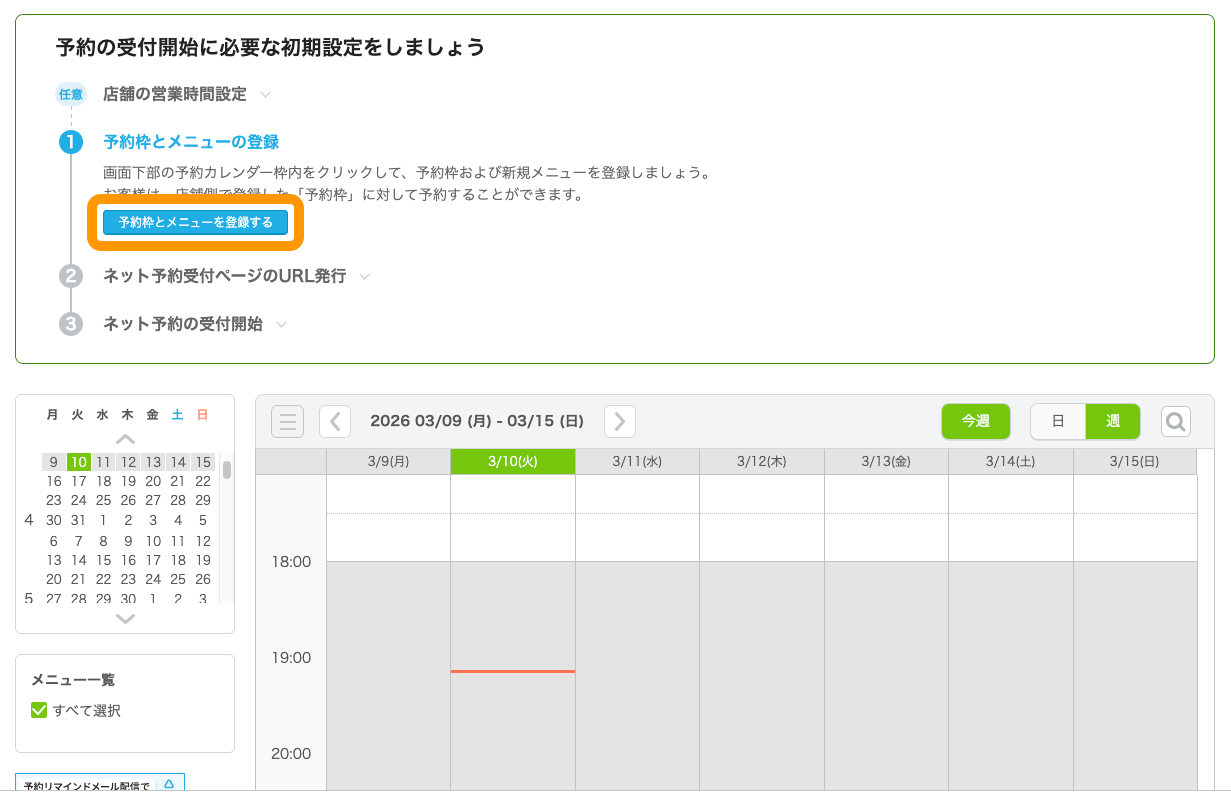The image size is (1231, 803).
Task: Open the search magnifier icon
Action: tap(1176, 421)
